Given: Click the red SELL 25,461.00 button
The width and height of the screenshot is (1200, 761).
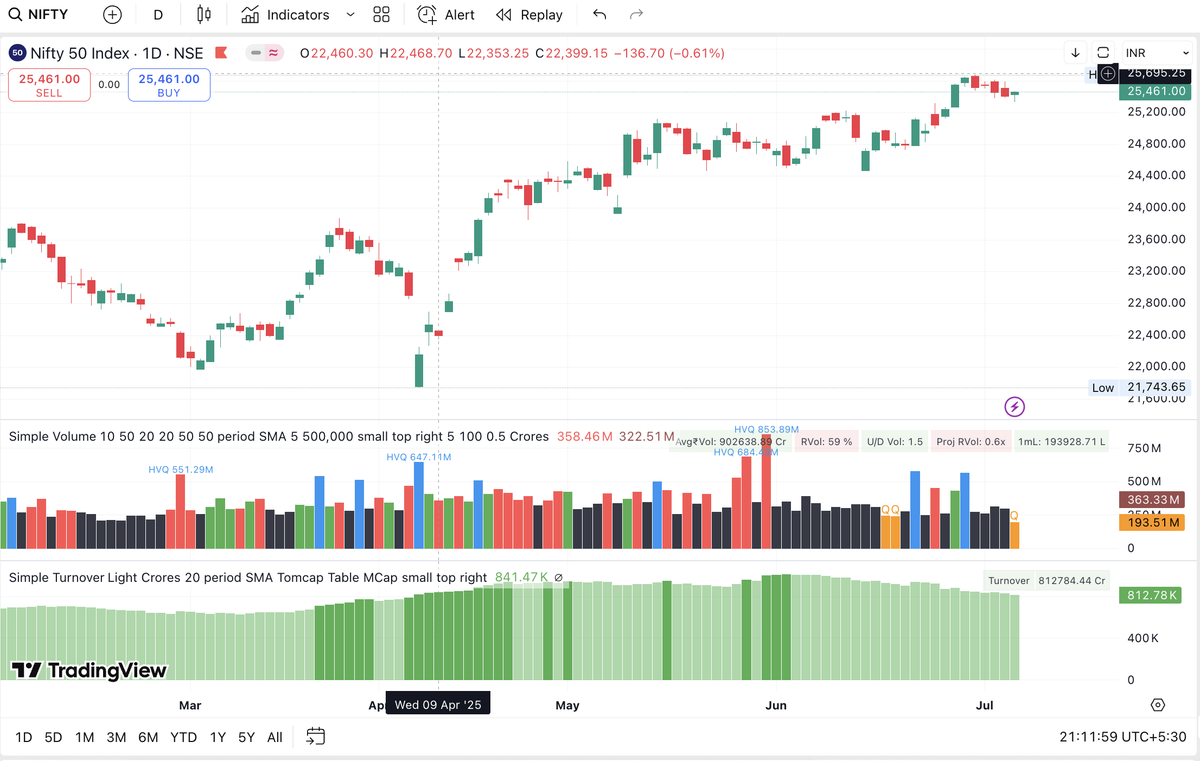Looking at the screenshot, I should (49, 85).
